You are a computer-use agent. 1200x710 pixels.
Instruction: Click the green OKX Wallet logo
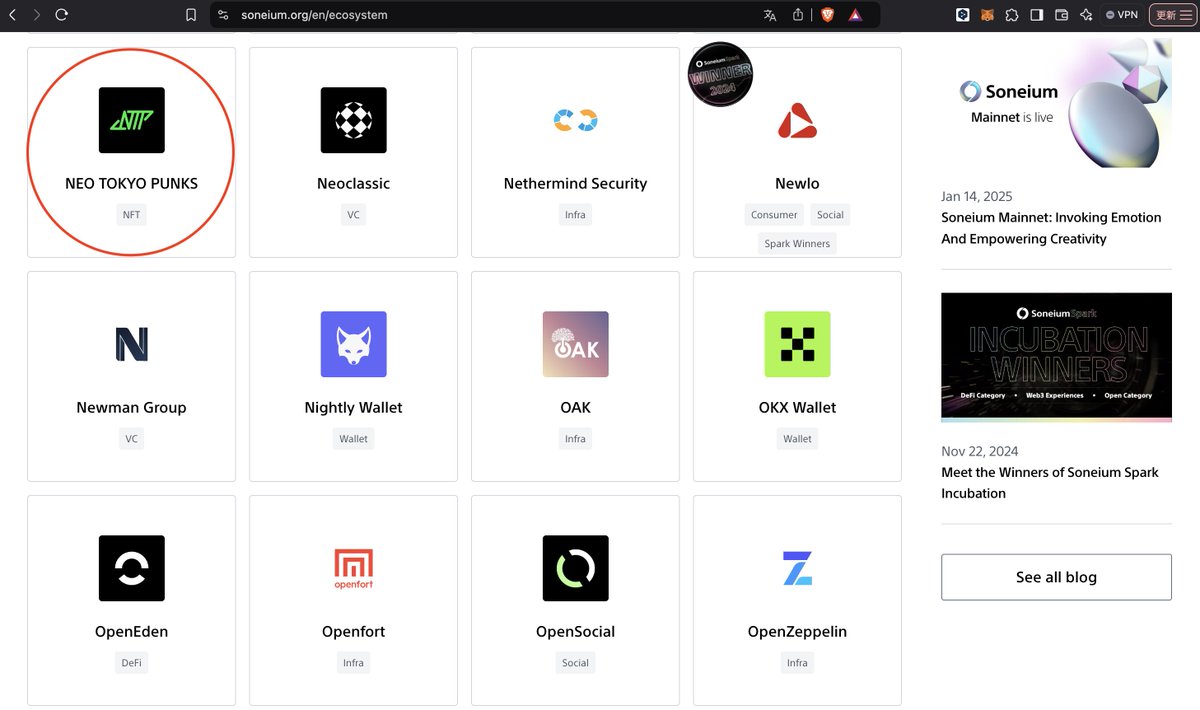[797, 344]
